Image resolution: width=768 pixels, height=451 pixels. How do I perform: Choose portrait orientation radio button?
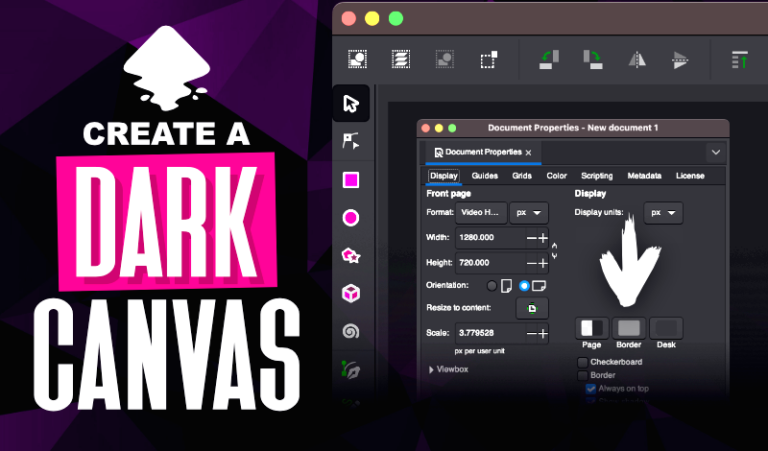(491, 285)
